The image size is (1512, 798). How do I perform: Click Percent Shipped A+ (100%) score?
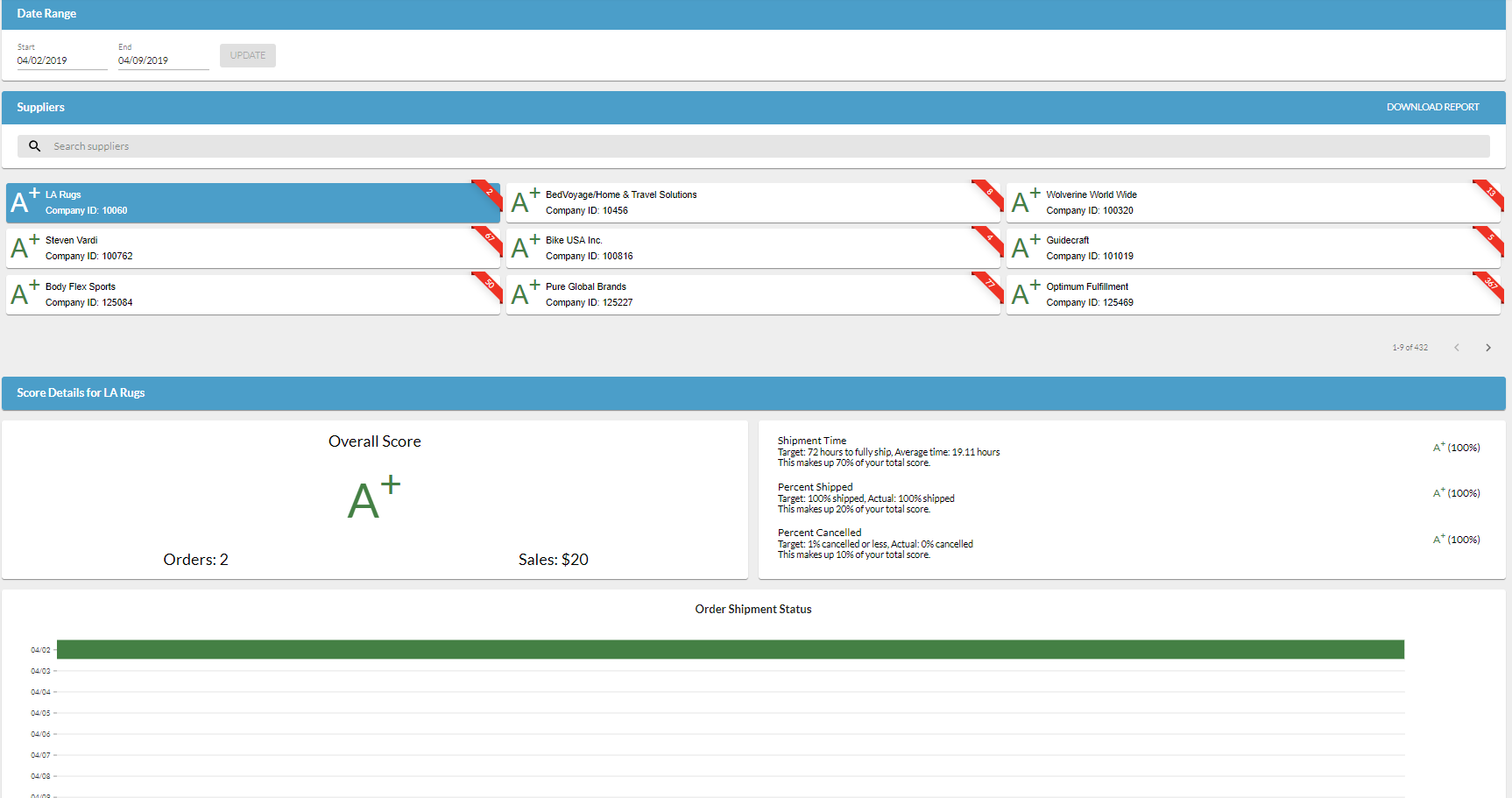pos(1456,492)
